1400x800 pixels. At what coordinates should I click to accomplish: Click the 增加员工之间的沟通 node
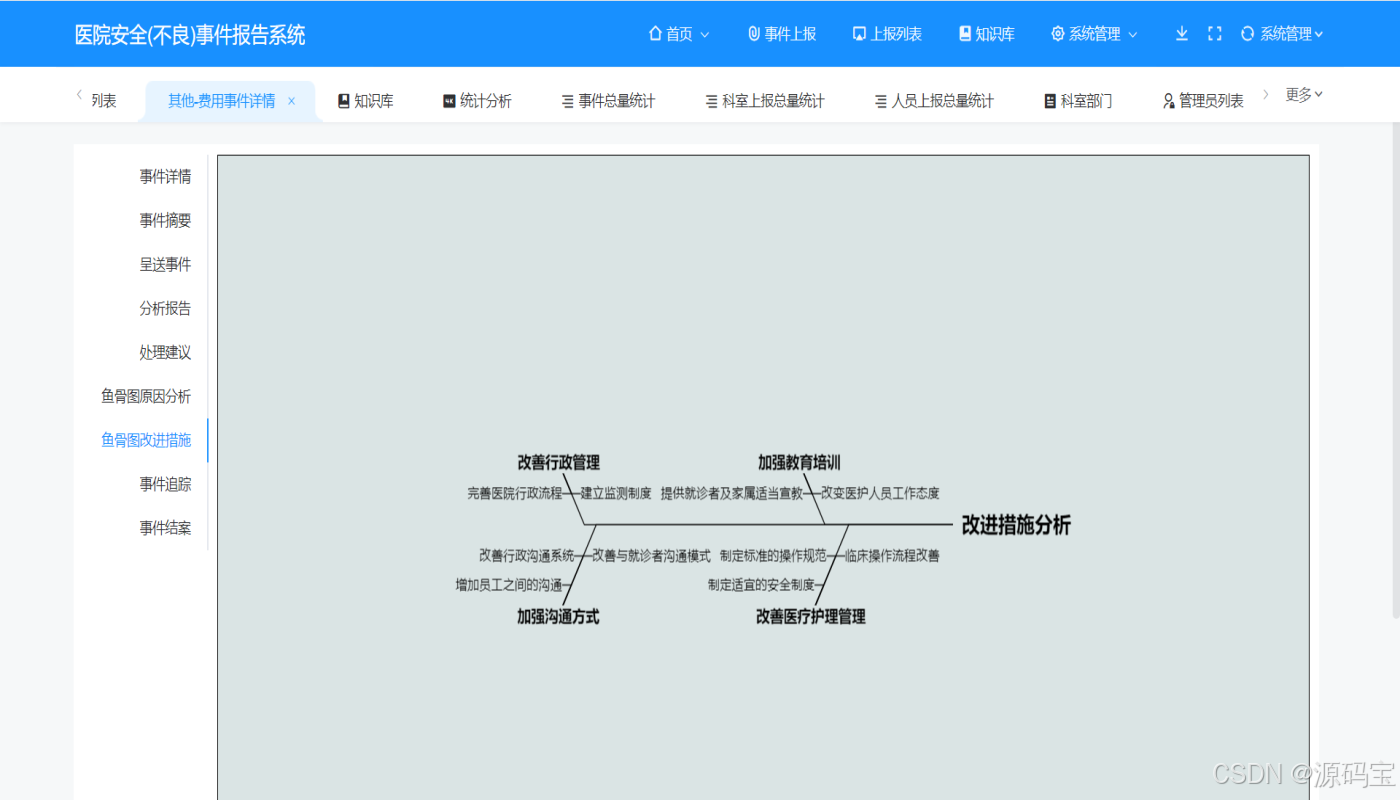coord(509,585)
